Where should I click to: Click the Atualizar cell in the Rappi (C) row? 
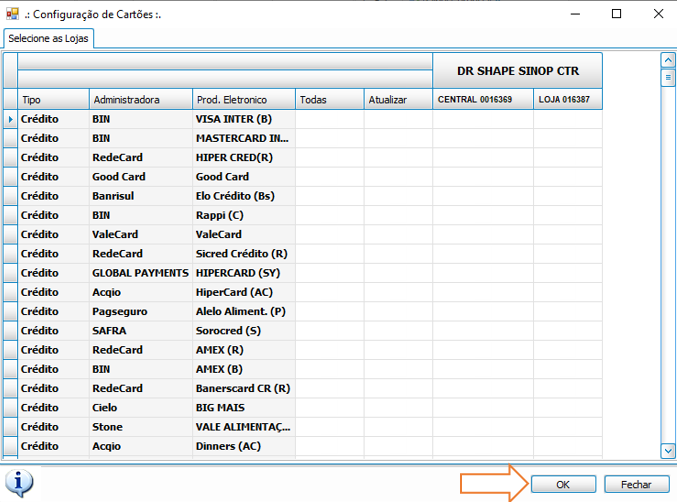[398, 215]
